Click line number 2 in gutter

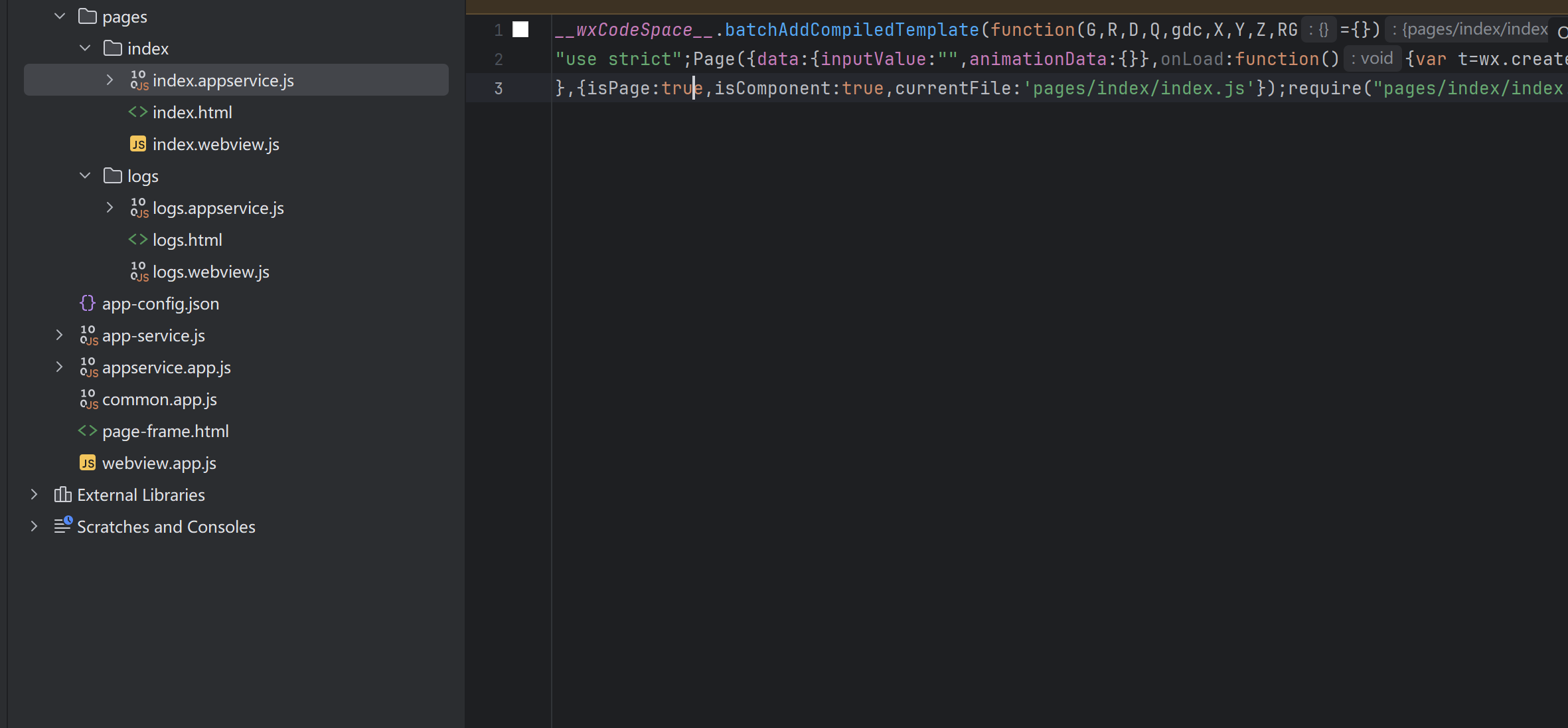click(x=499, y=59)
